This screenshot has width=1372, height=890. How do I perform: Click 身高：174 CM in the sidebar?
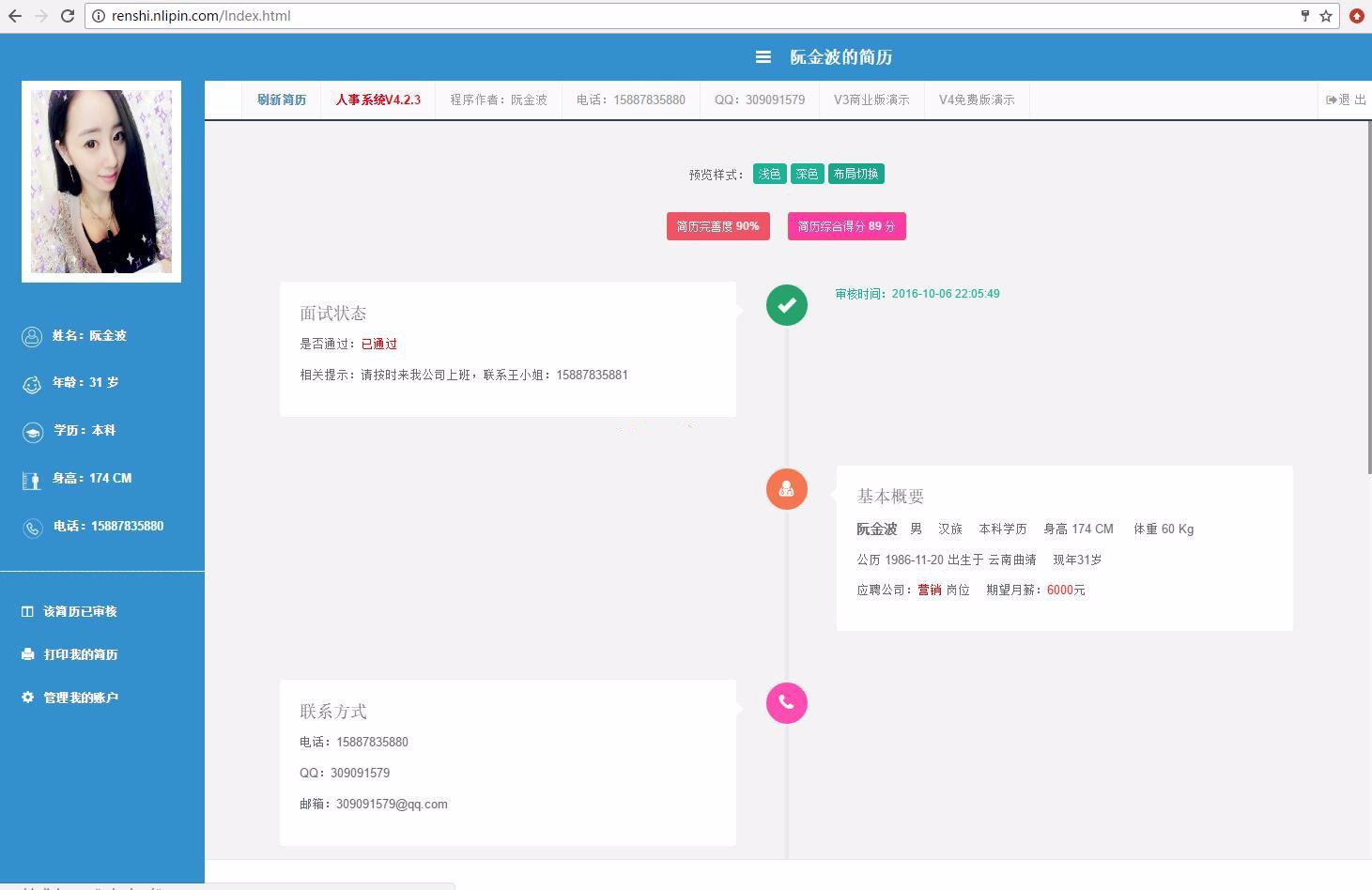pos(92,479)
